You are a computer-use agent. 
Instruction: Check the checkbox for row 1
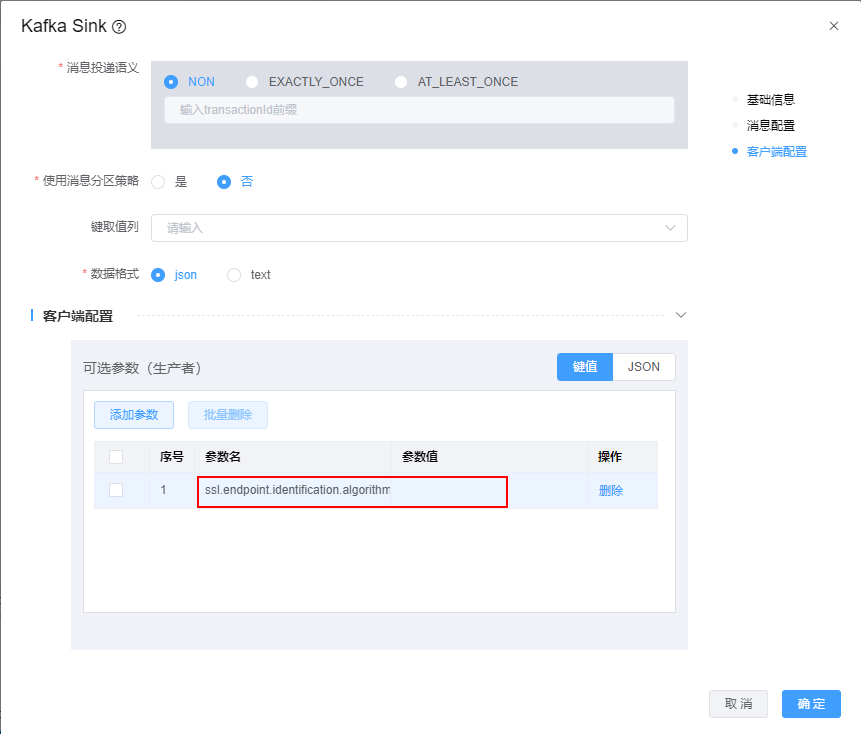116,491
